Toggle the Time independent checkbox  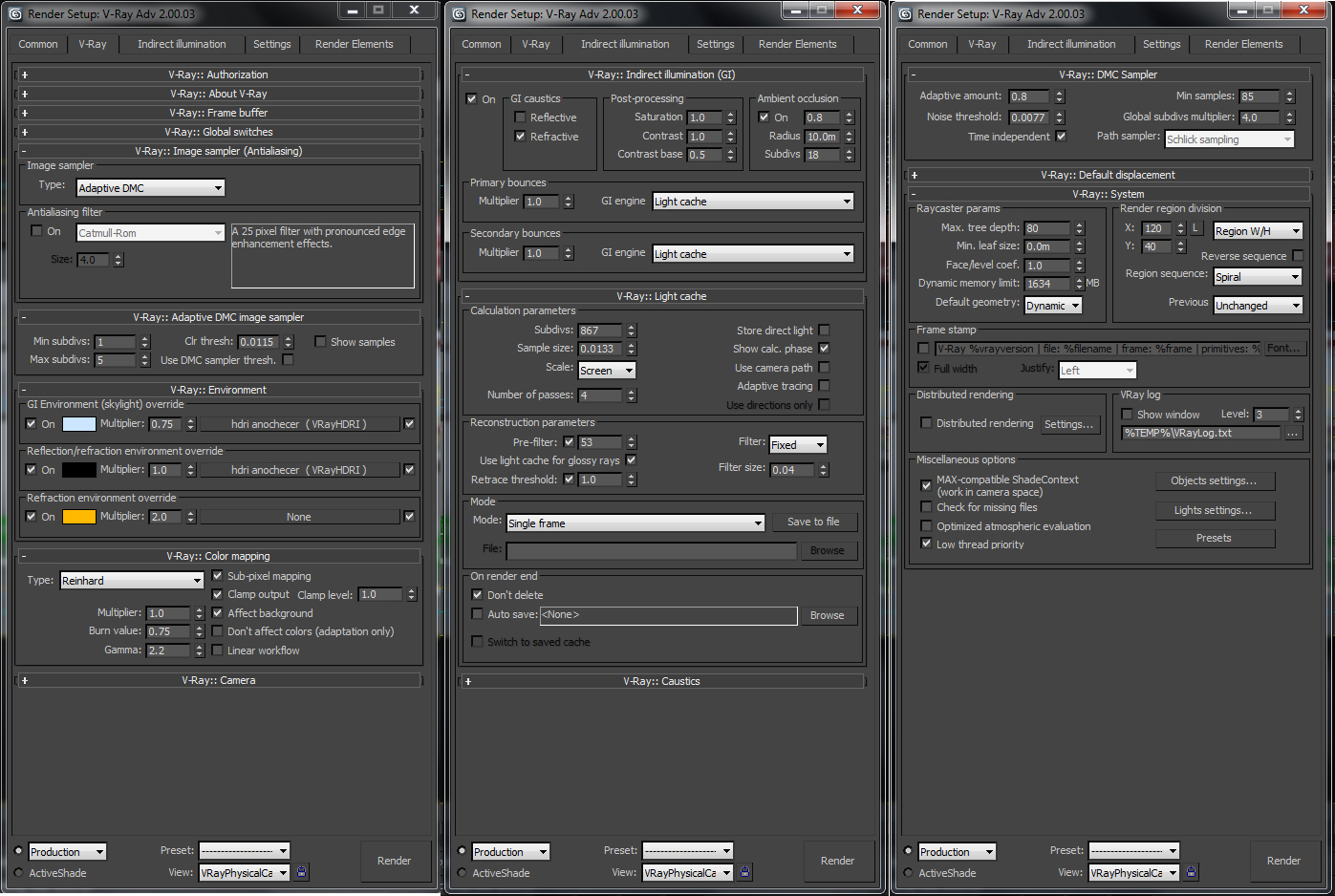(1061, 137)
